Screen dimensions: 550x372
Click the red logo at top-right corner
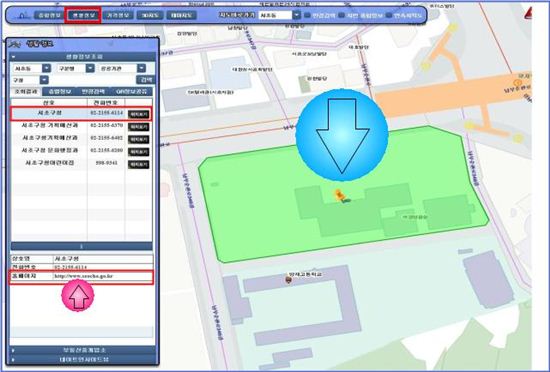528,13
